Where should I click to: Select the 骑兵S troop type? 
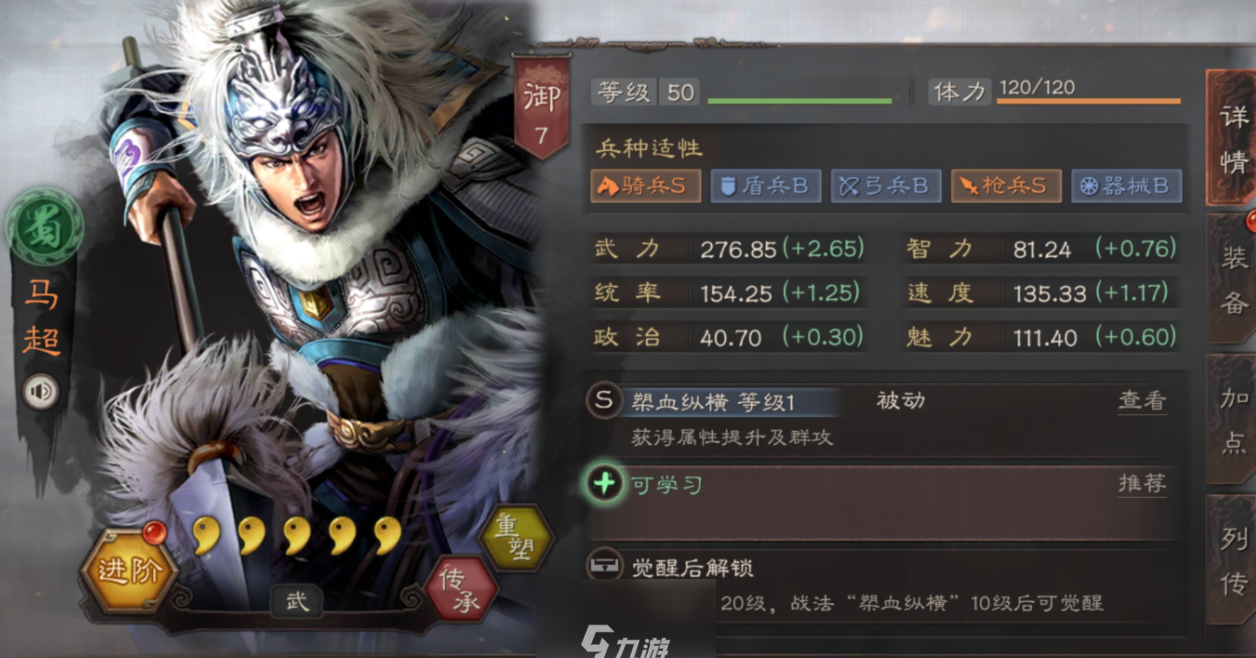coord(645,186)
